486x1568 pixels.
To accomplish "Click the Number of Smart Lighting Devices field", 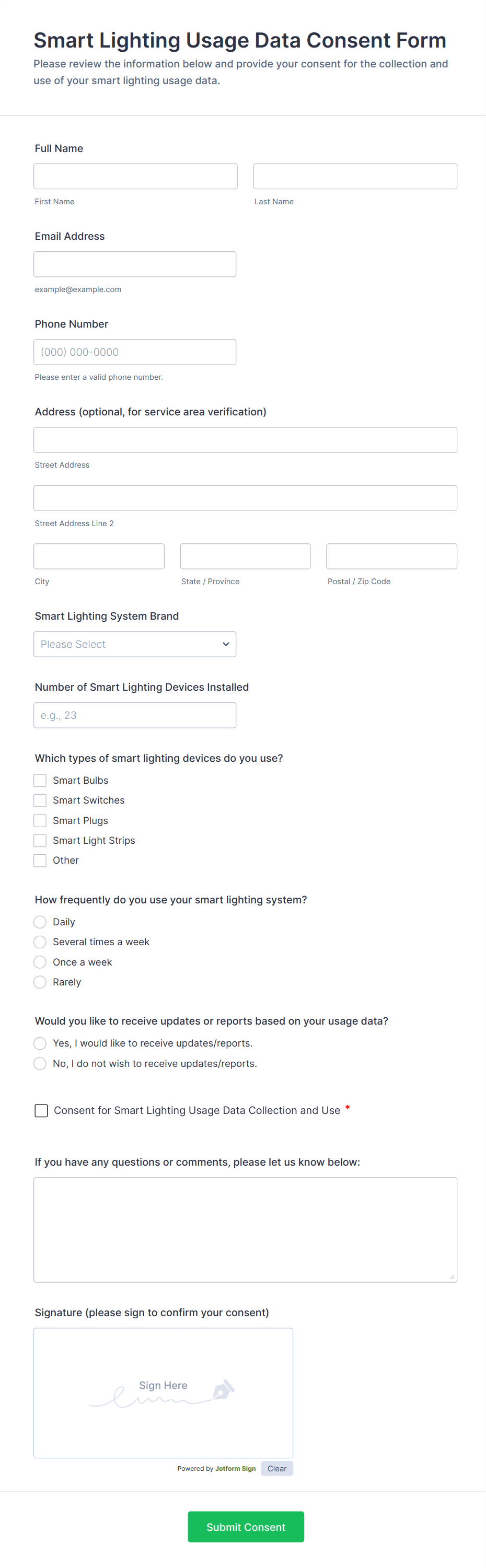I will tap(135, 715).
